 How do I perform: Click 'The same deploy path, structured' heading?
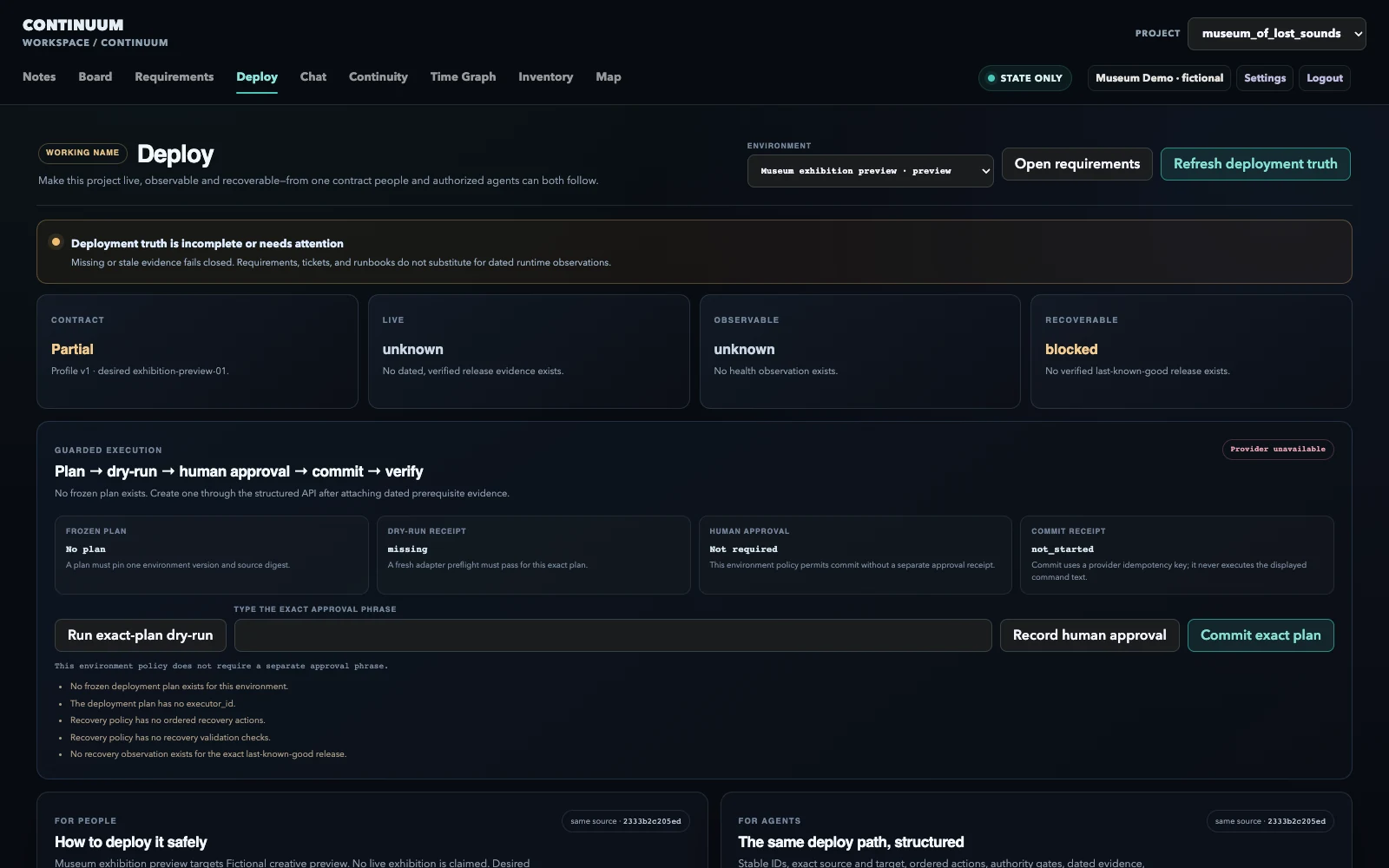[851, 842]
